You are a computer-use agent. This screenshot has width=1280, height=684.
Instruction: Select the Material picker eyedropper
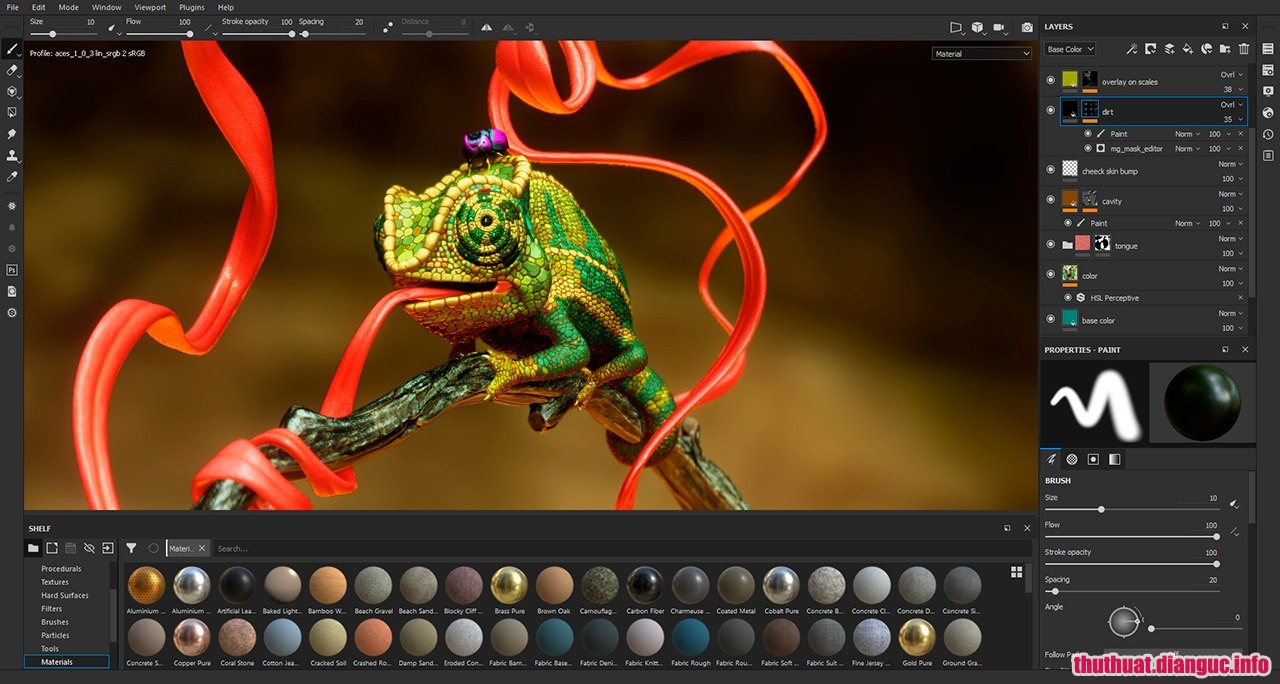12,176
